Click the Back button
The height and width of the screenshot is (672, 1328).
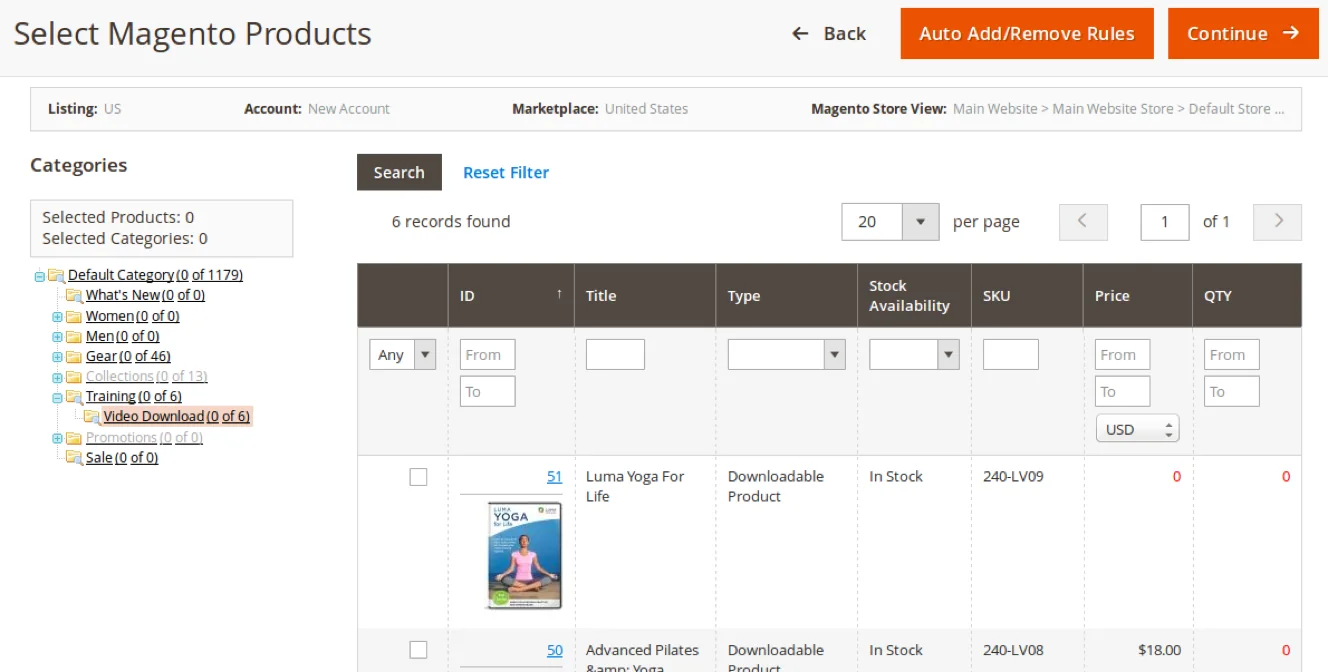click(x=829, y=33)
